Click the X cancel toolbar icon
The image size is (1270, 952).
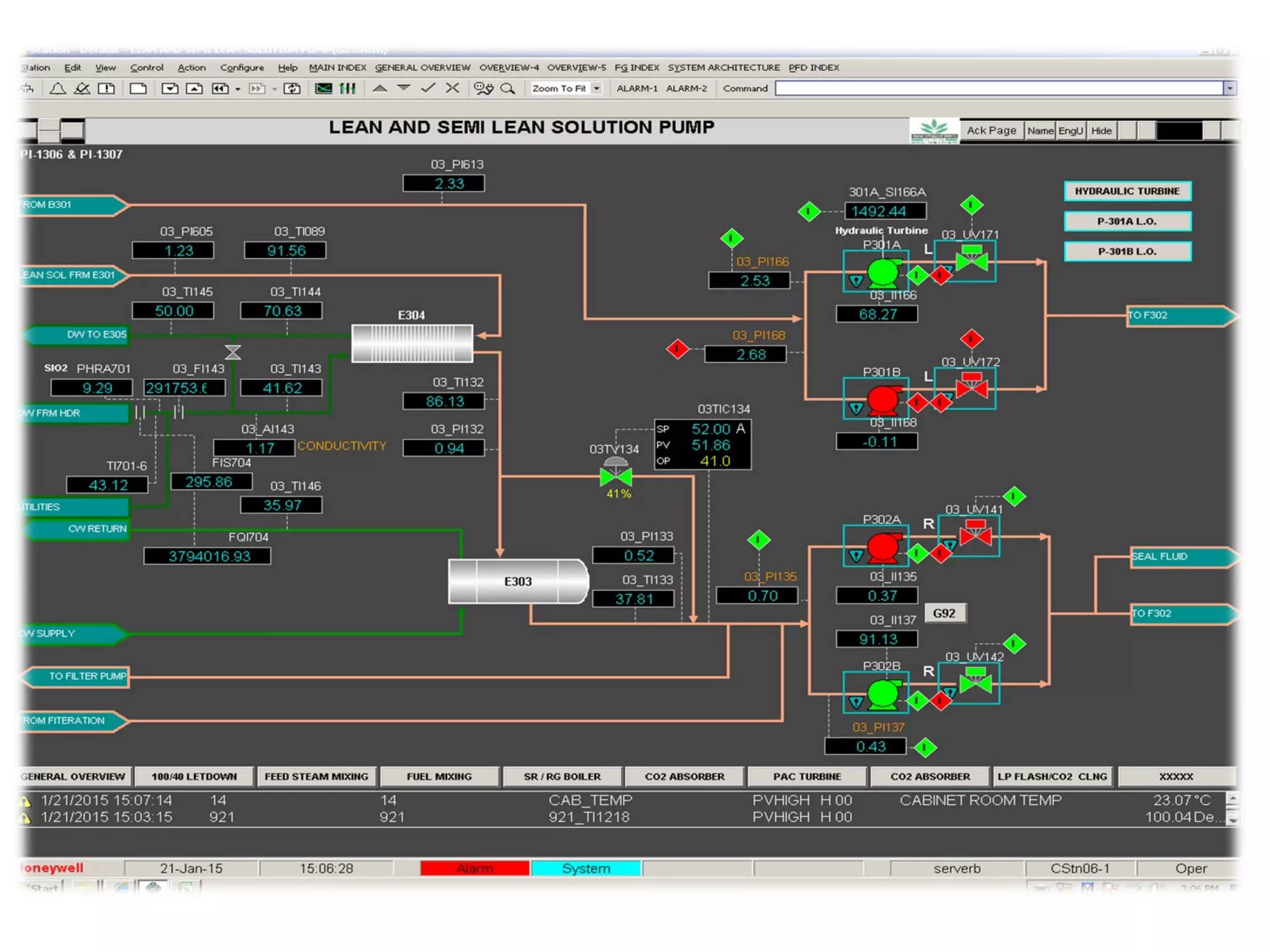pos(453,89)
